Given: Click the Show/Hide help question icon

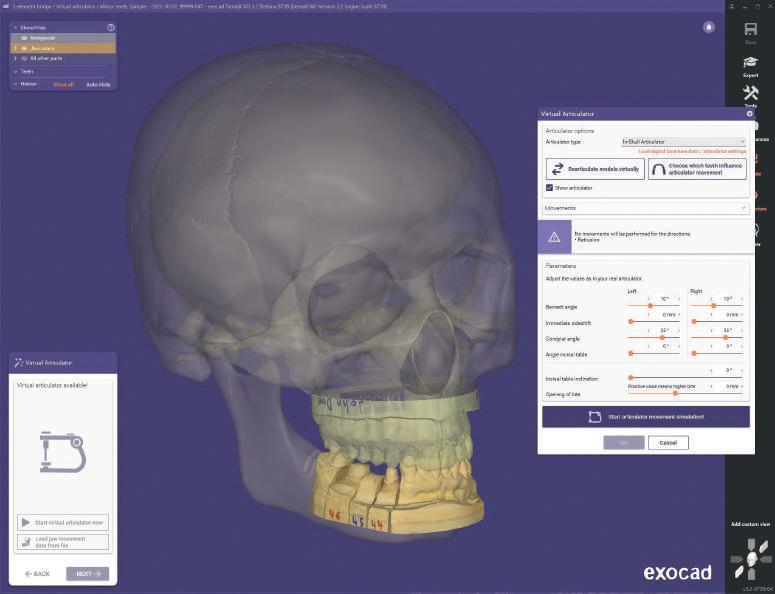Looking at the screenshot, I should click(x=111, y=28).
